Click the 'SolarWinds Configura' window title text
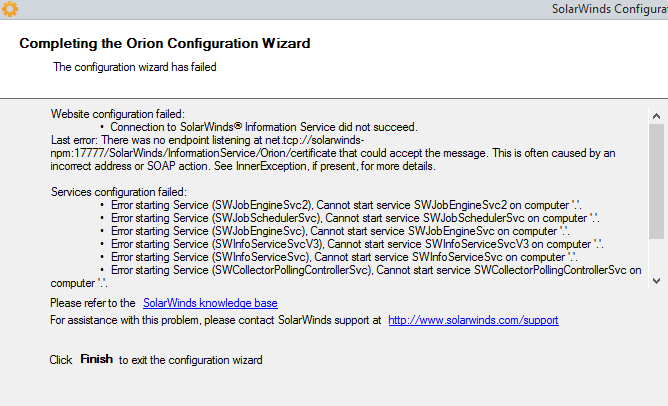668x406 pixels. [610, 9]
